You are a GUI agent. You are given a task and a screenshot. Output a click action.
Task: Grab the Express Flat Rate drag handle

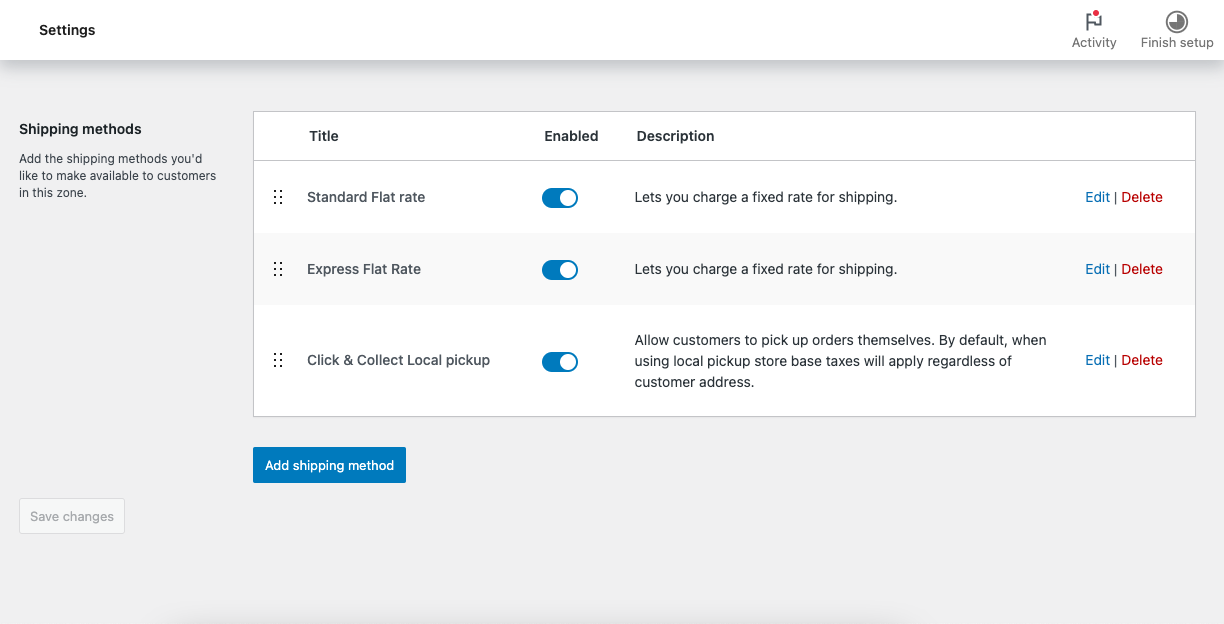tap(278, 269)
